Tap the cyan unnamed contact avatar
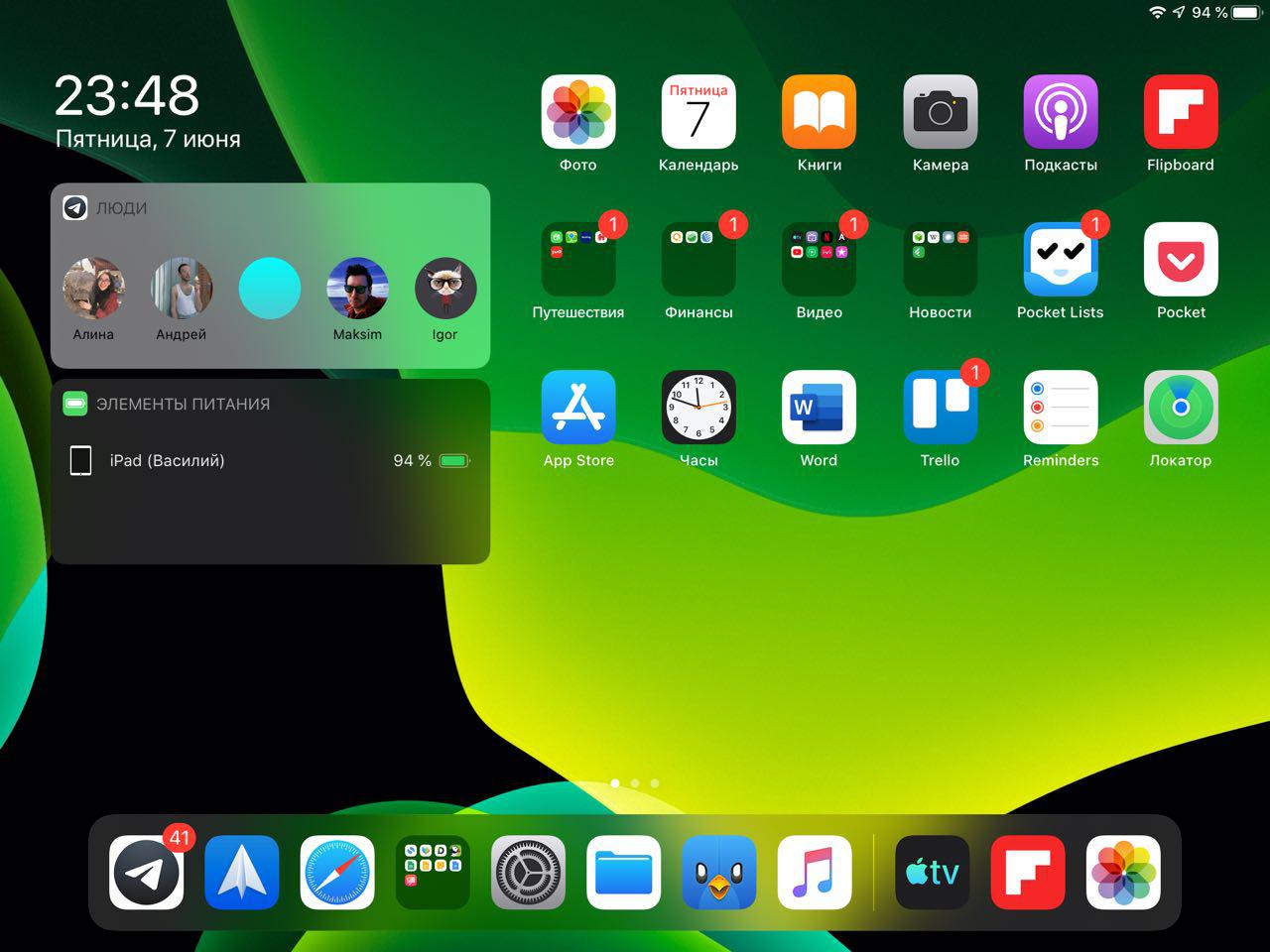Screen dimensions: 1270x952 (270, 289)
